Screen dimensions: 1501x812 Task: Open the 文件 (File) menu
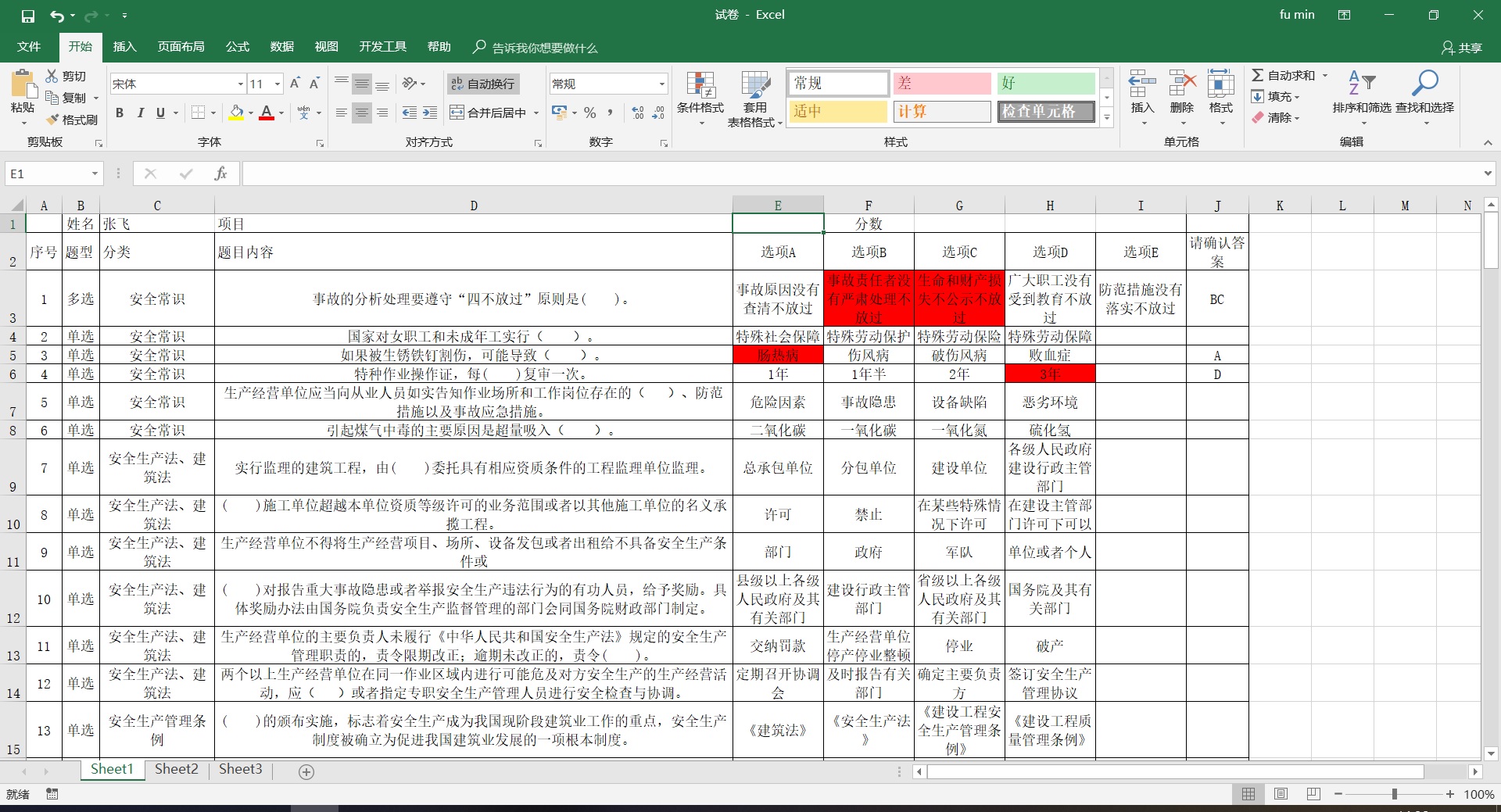[x=29, y=47]
